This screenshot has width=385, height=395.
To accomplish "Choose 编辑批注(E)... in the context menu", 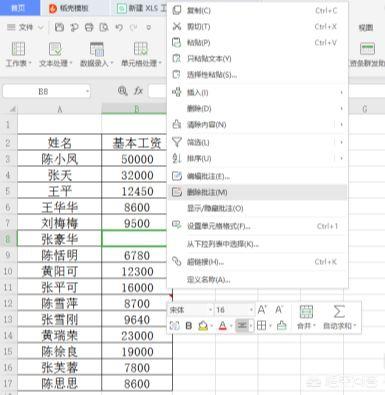I will point(258,176).
